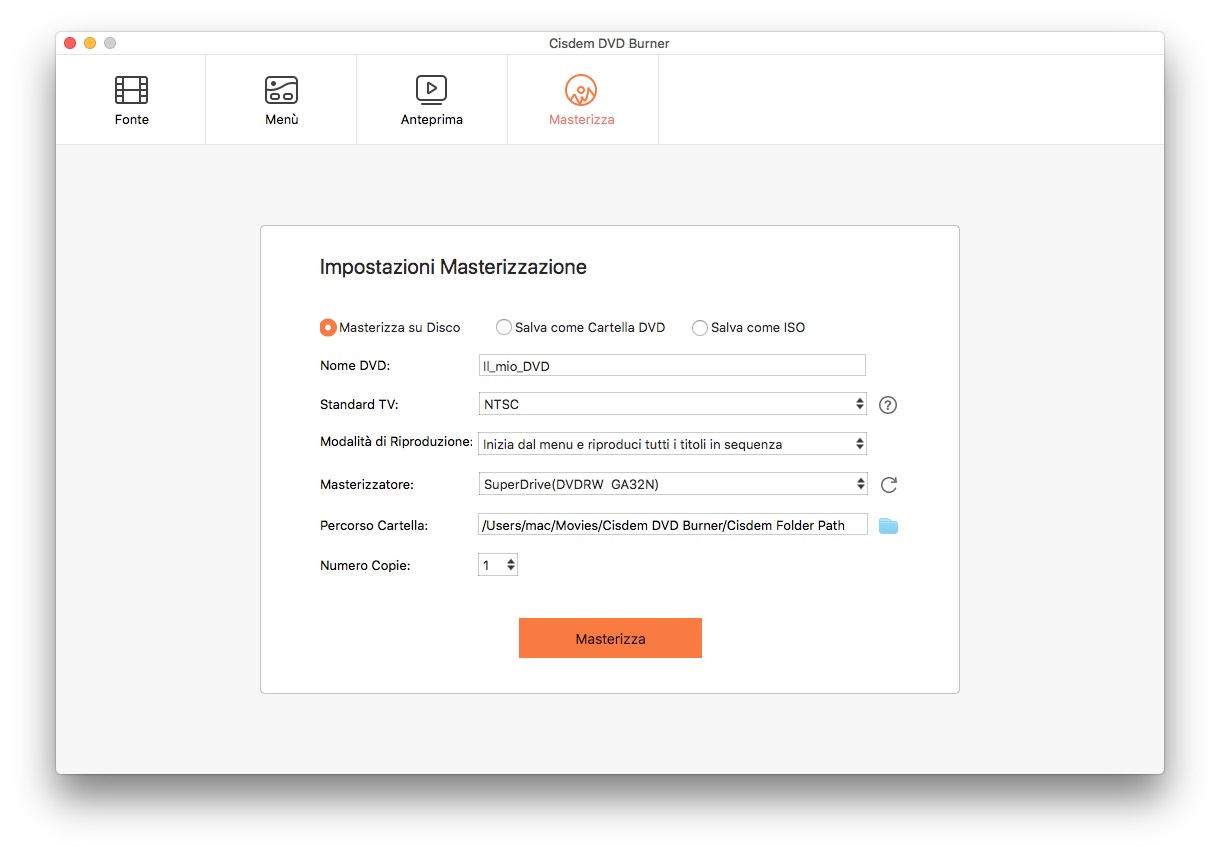Expand the Modalità di Riproduzione dropdown

tap(672, 444)
